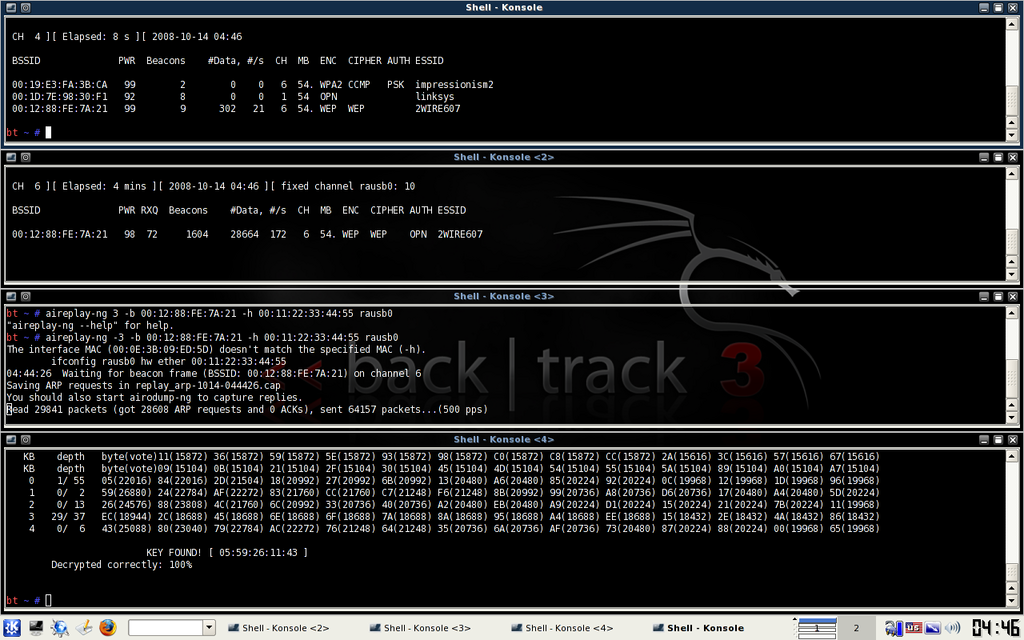Click the prompt in Konsole <4> window
The width and height of the screenshot is (1024, 640).
(24, 600)
